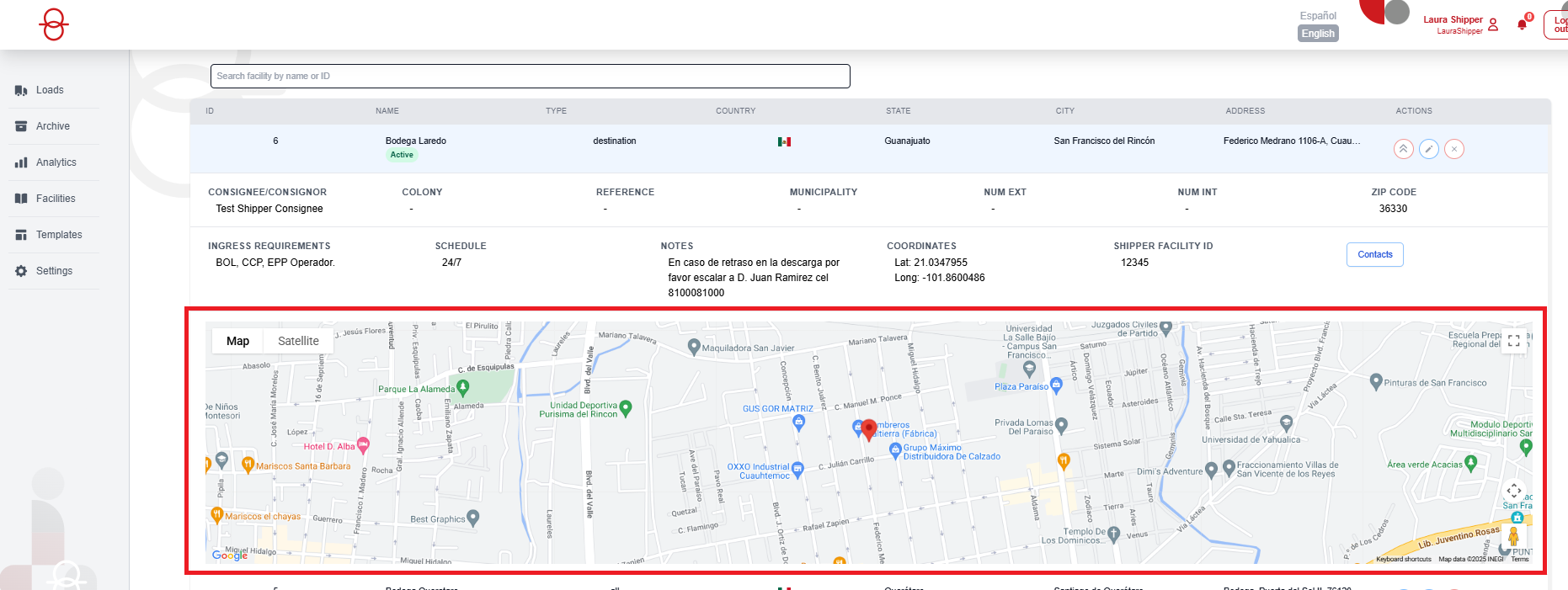Click the Grupo Máximo Distribuidora marker
This screenshot has width=1568, height=590.
point(895,450)
